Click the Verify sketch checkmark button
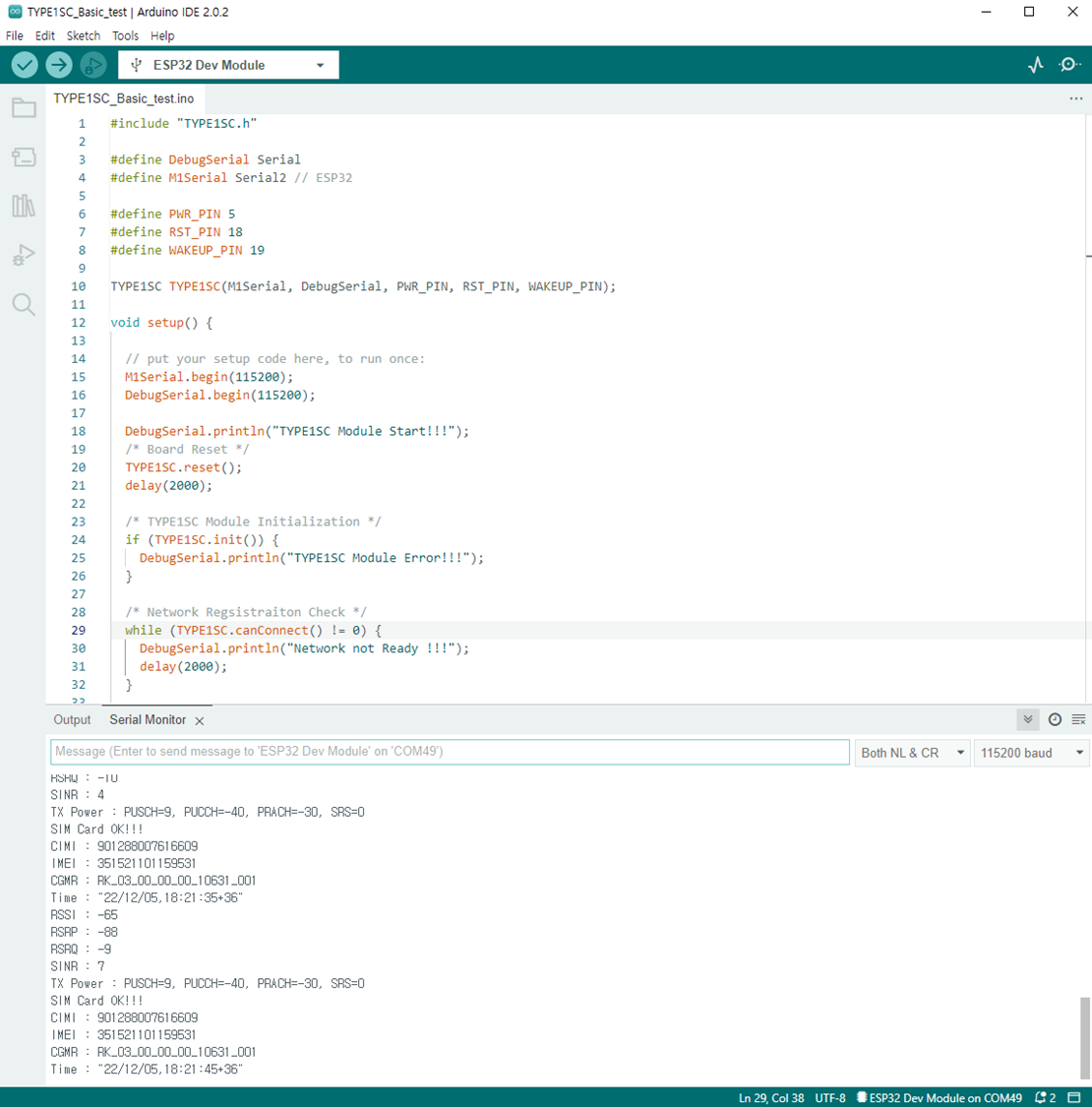 click(25, 65)
